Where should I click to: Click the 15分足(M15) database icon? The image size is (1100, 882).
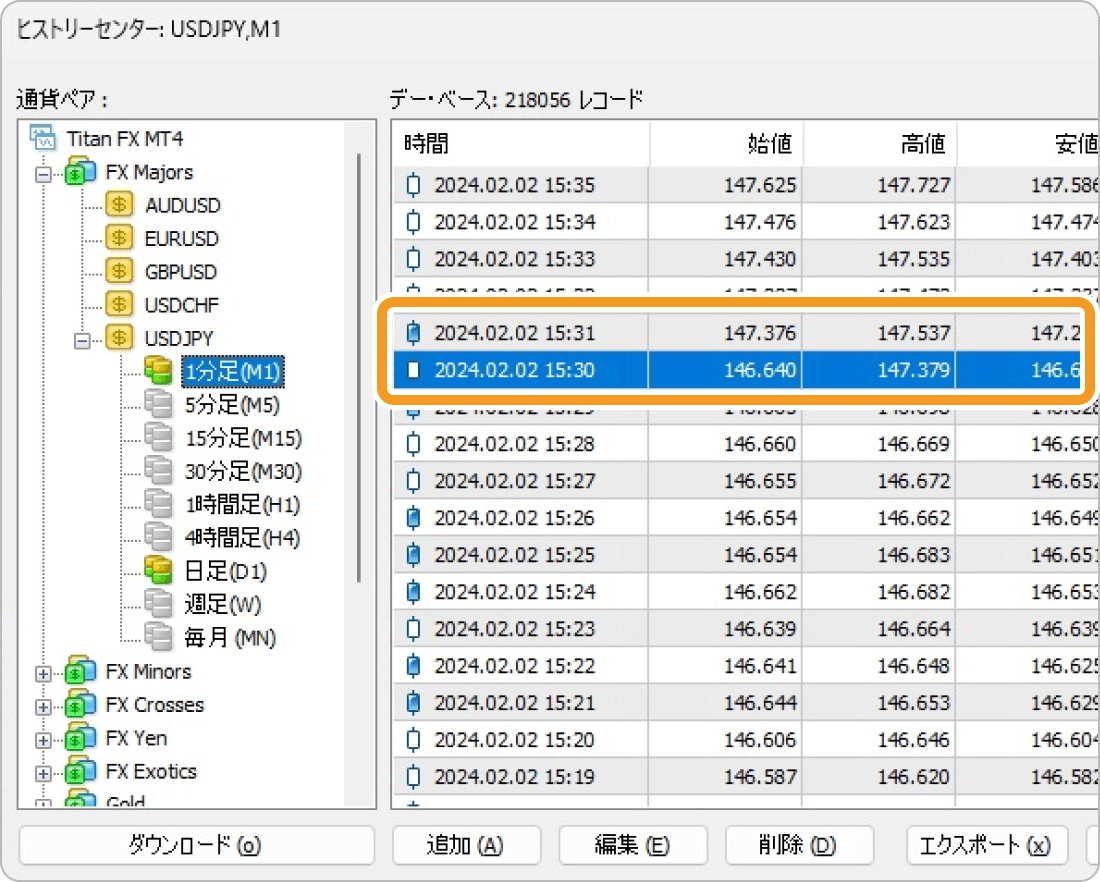(159, 437)
